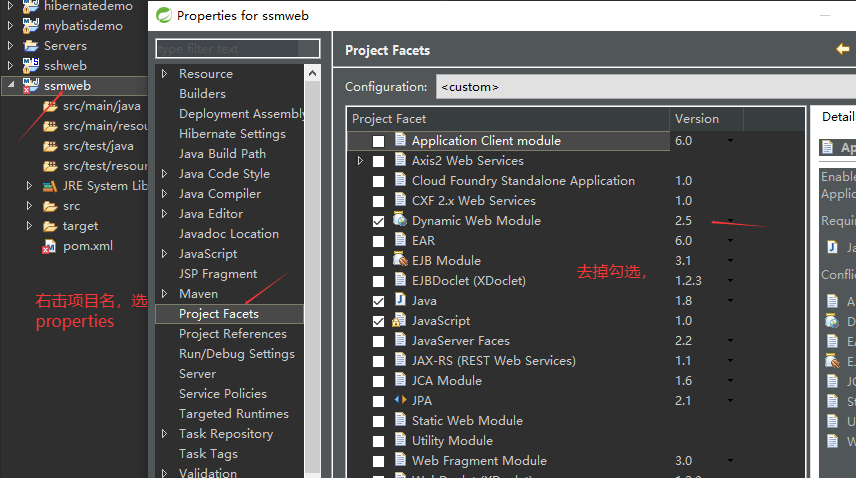Click the src/test/java package folder icon
Viewport: 856px width, 478px height.
click(x=50, y=146)
